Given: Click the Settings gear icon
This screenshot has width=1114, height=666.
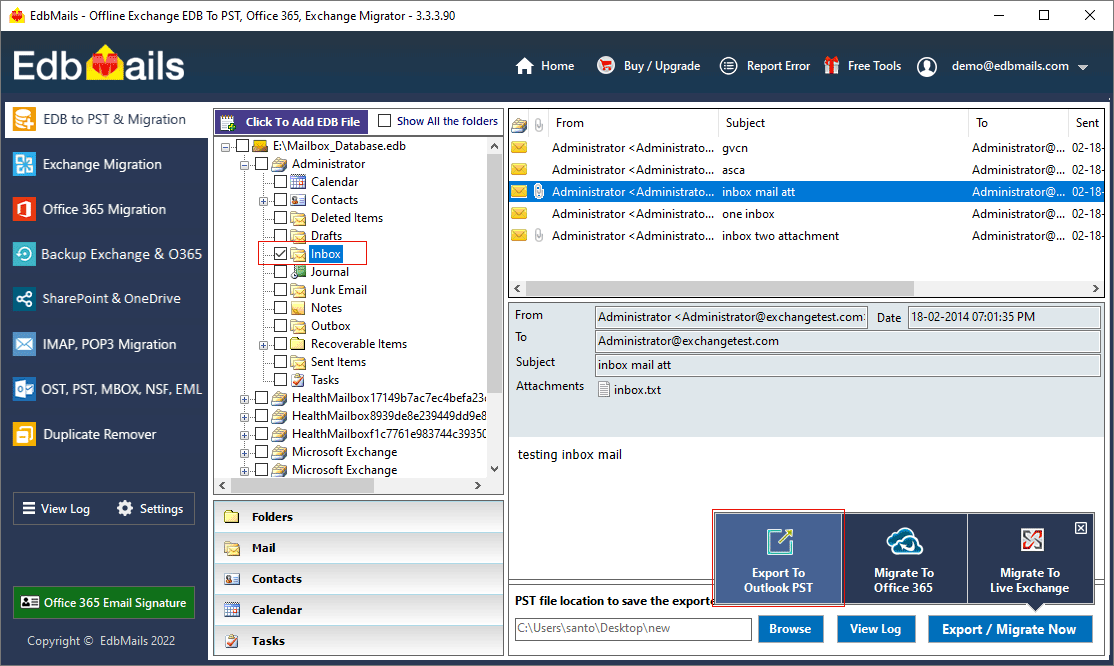Looking at the screenshot, I should pyautogui.click(x=125, y=508).
